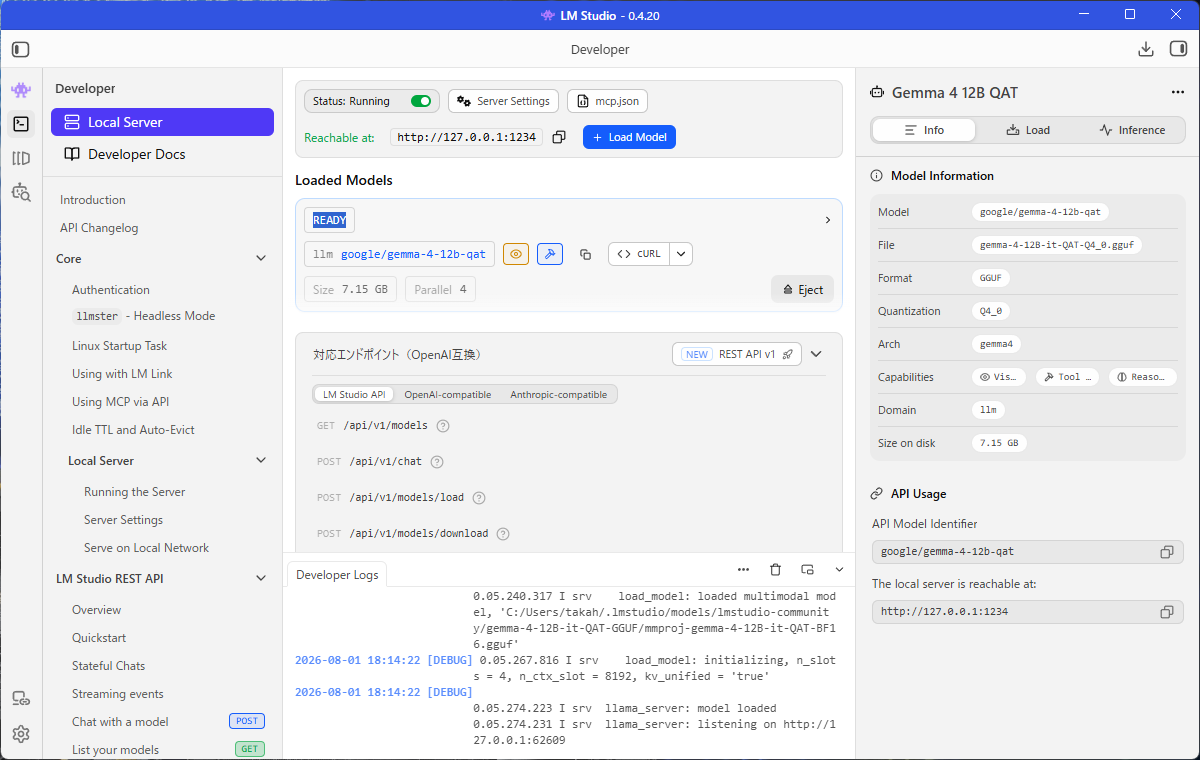Eject the loaded gemma model
This screenshot has height=760, width=1200.
pyautogui.click(x=802, y=289)
